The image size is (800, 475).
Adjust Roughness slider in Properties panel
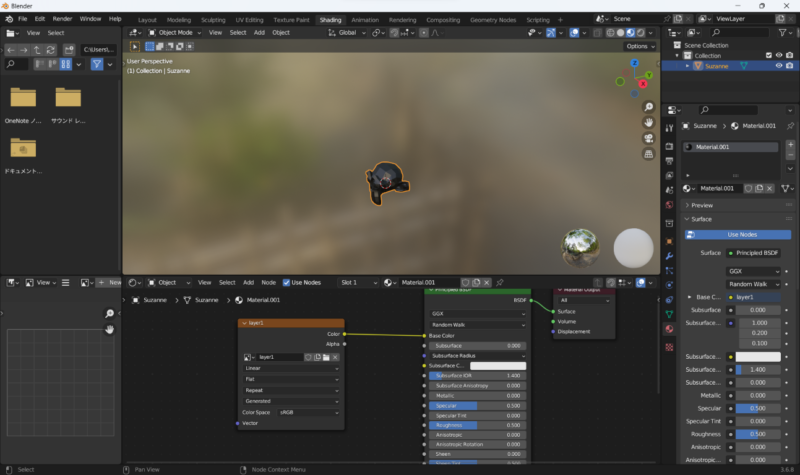pyautogui.click(x=758, y=434)
